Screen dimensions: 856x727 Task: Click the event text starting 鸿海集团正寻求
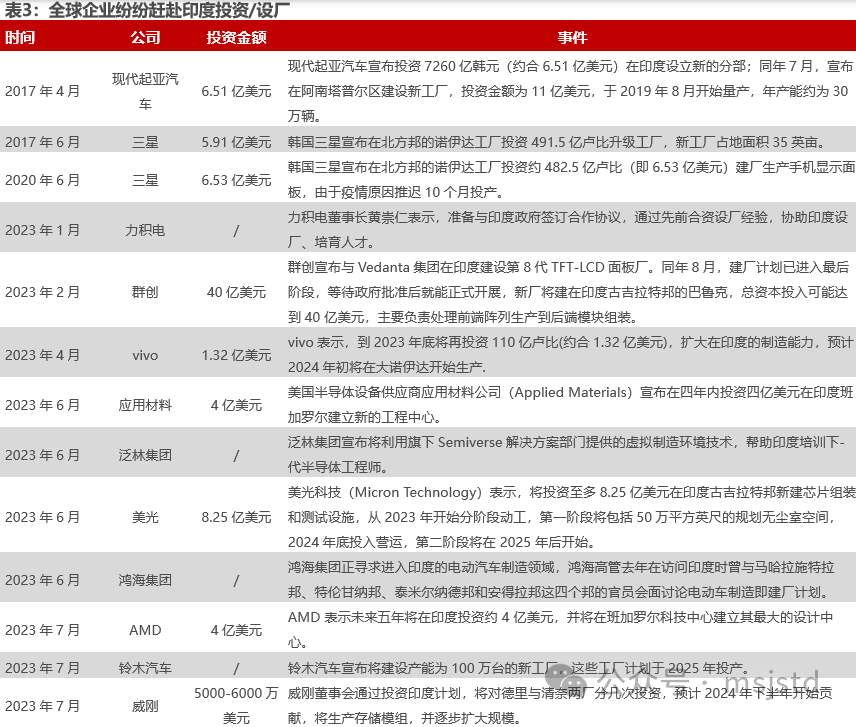click(561, 580)
